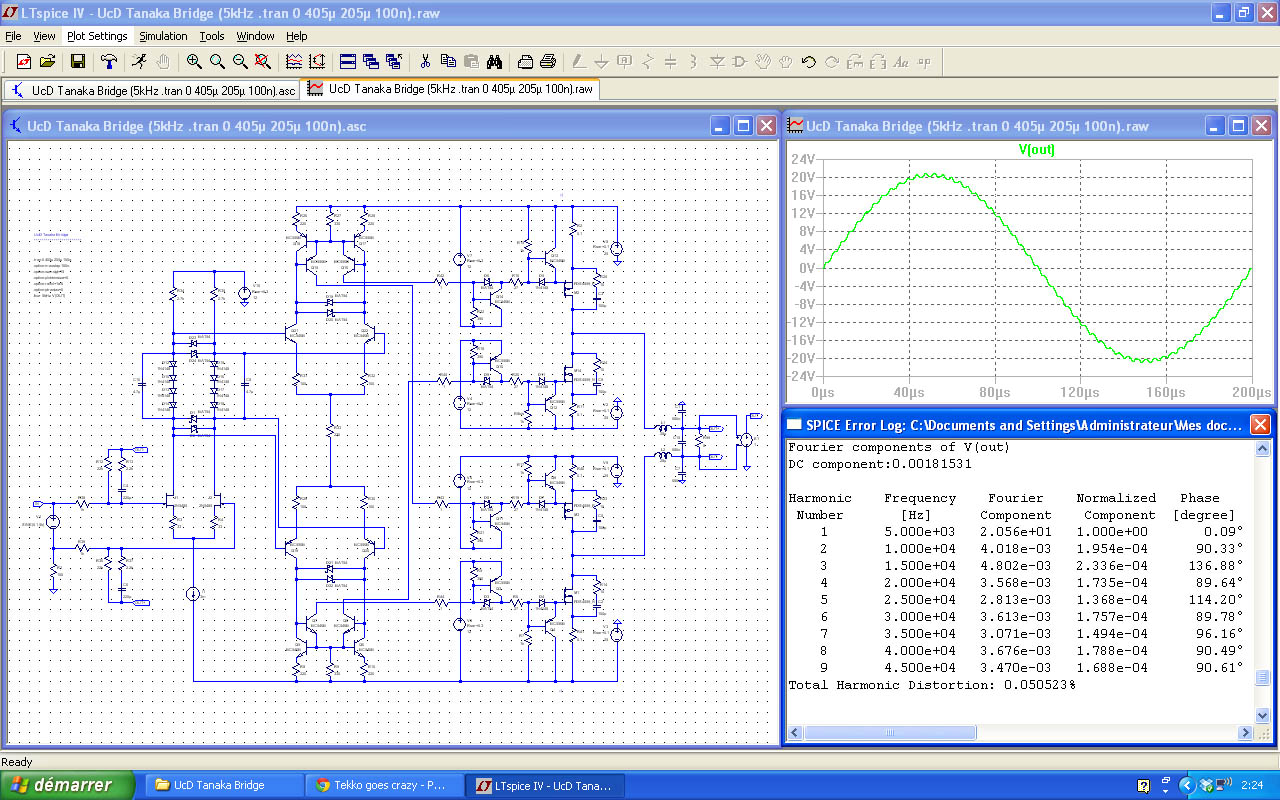The image size is (1280, 800).
Task: Click the SPICE directive '.op' icon
Action: click(x=924, y=62)
